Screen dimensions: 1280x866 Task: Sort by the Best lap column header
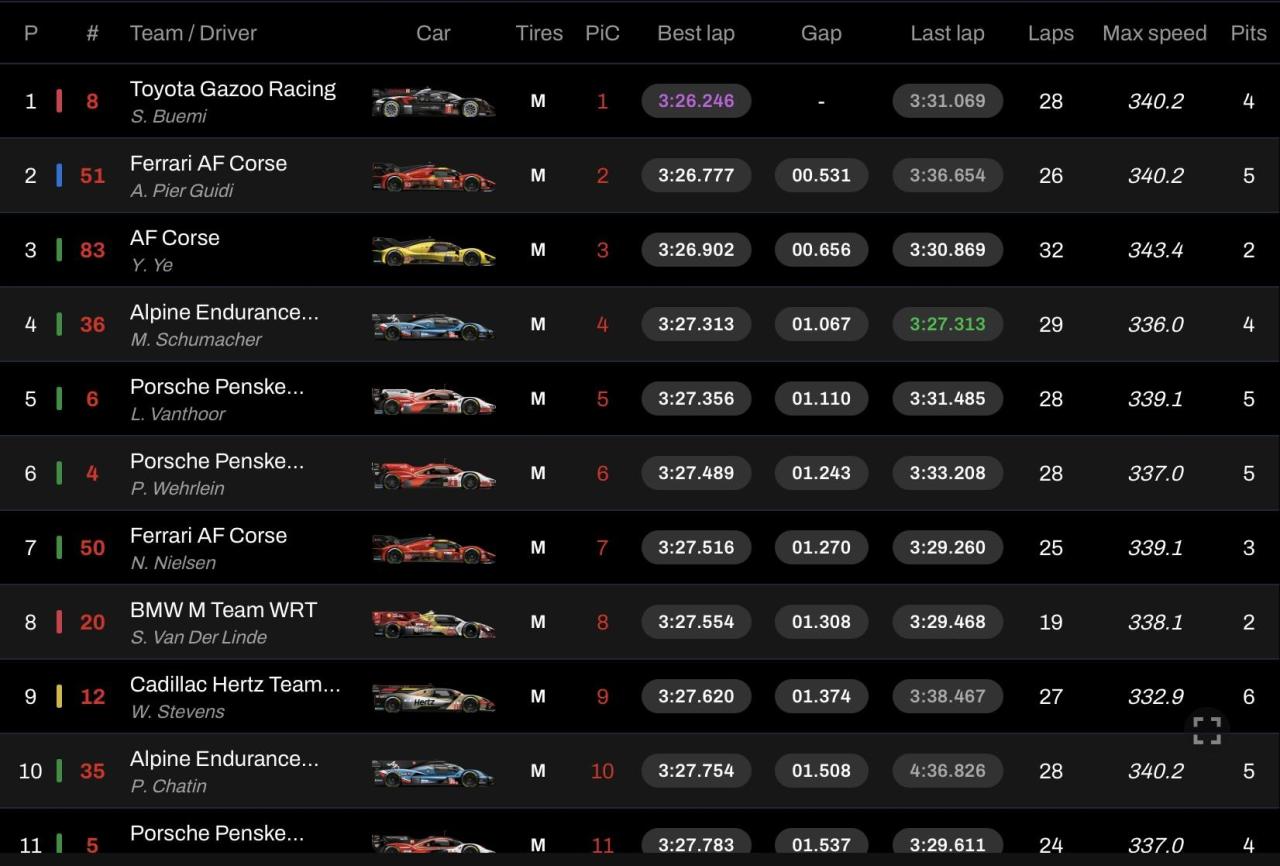coord(696,33)
